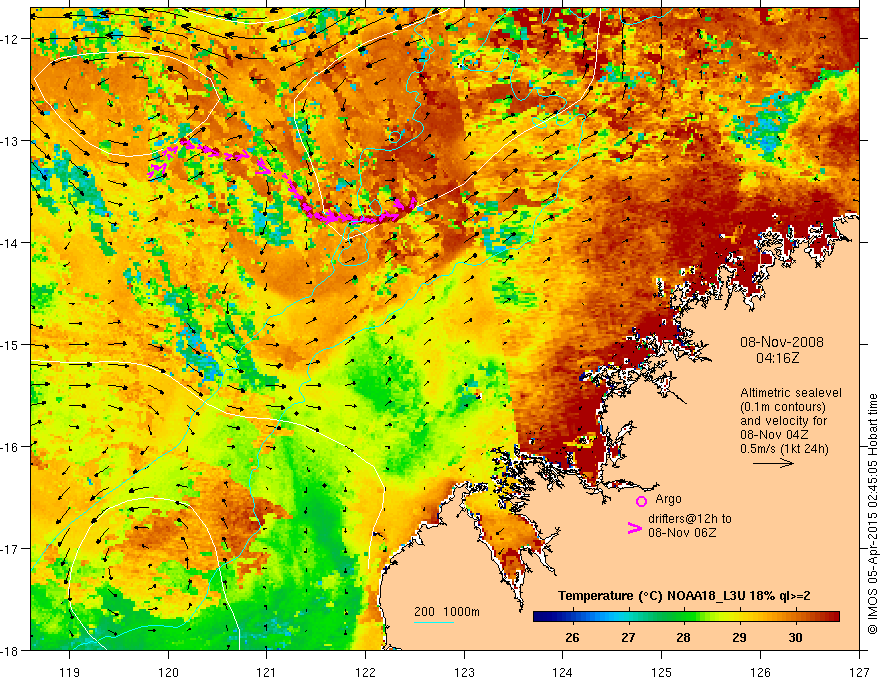The width and height of the screenshot is (880, 680).
Task: Click longitude label 120 on bottom axis
Action: (x=168, y=672)
